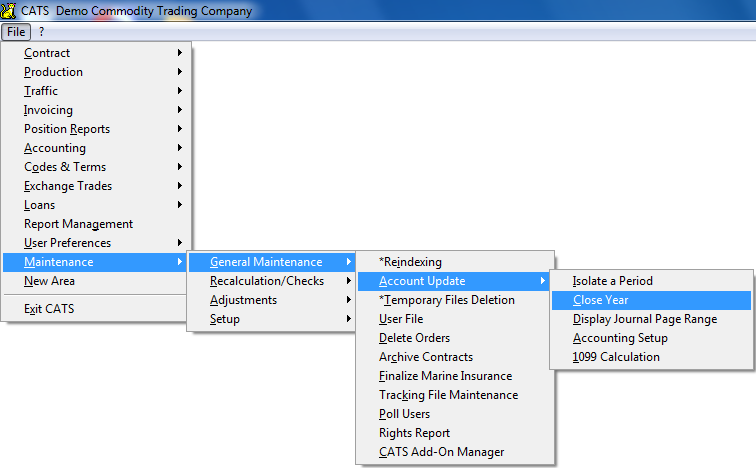The height and width of the screenshot is (468, 756).
Task: Open Tracking File Maintenance
Action: [455, 395]
